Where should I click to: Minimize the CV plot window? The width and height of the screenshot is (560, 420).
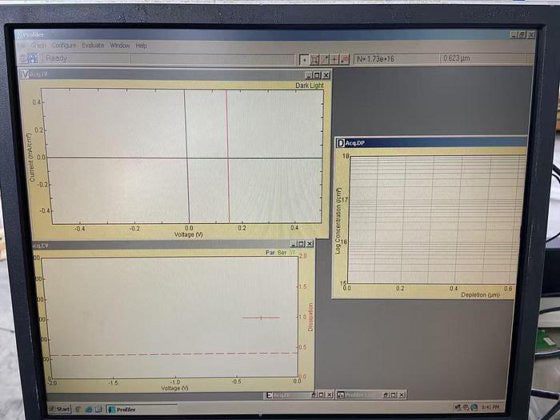(x=293, y=244)
